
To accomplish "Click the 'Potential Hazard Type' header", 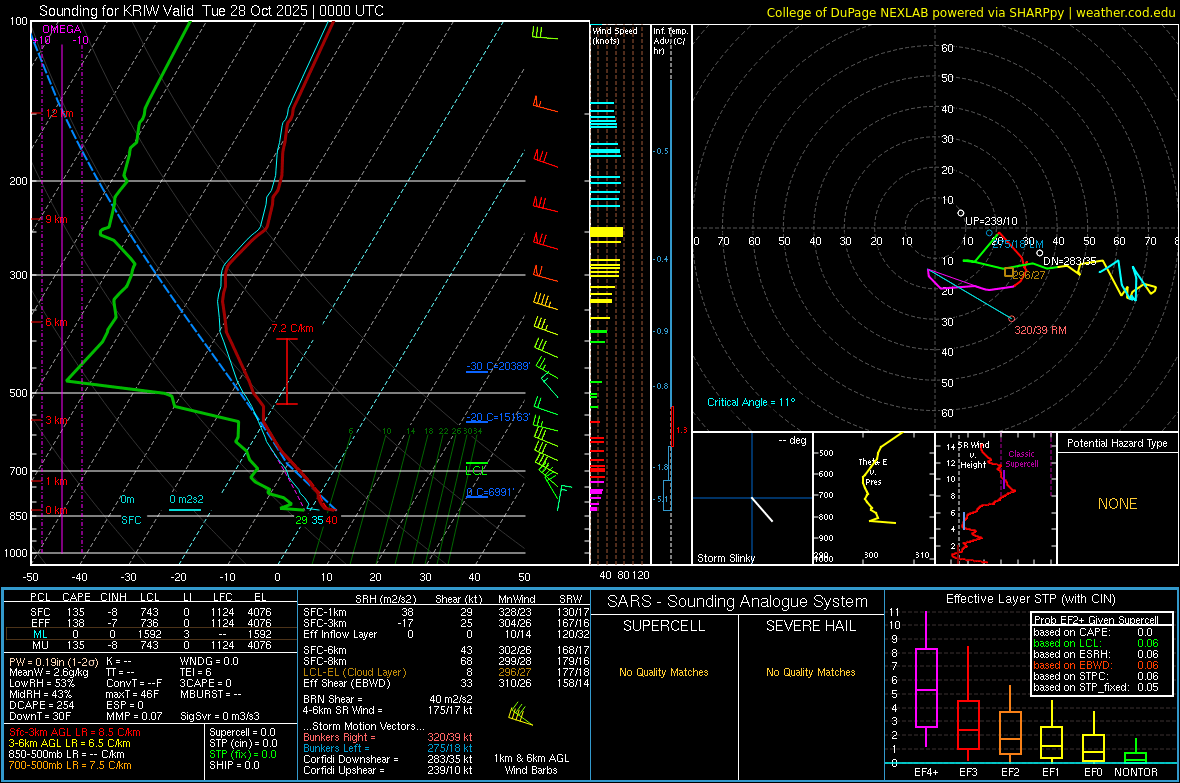I will tap(1117, 443).
